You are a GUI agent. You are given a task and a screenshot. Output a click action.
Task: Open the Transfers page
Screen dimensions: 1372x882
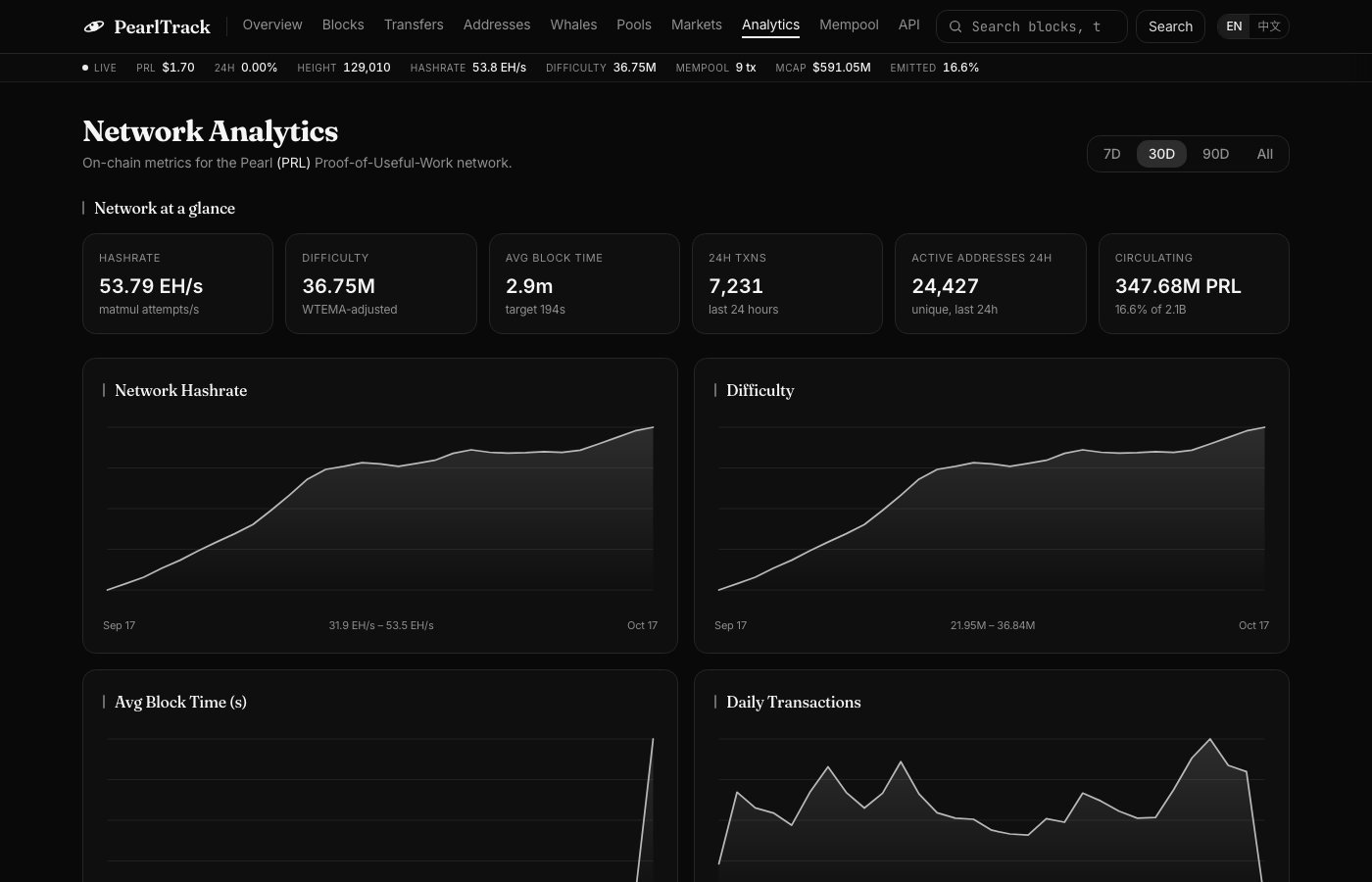tap(414, 24)
